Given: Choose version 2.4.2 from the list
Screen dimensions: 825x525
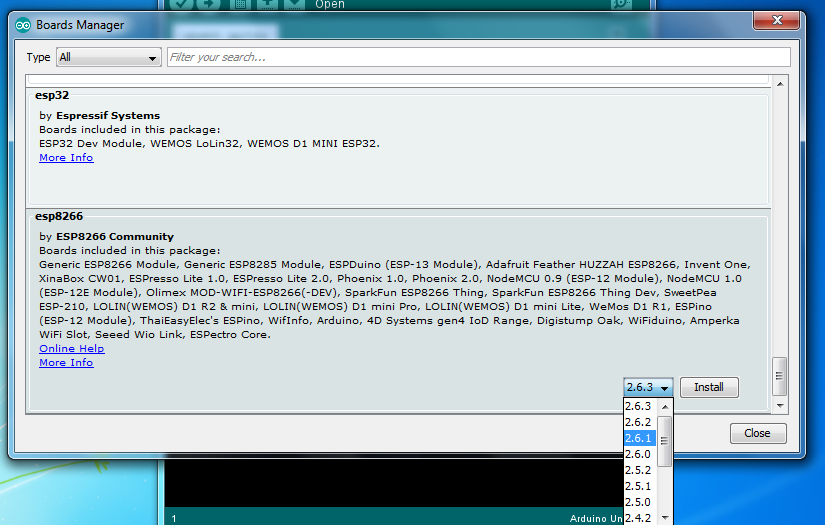Looking at the screenshot, I should pos(640,518).
